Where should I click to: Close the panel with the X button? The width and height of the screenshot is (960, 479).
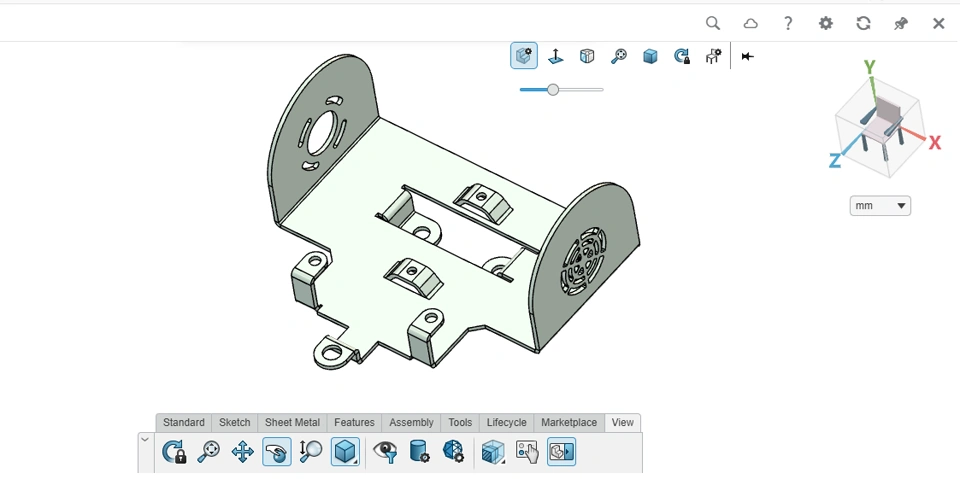coord(939,23)
